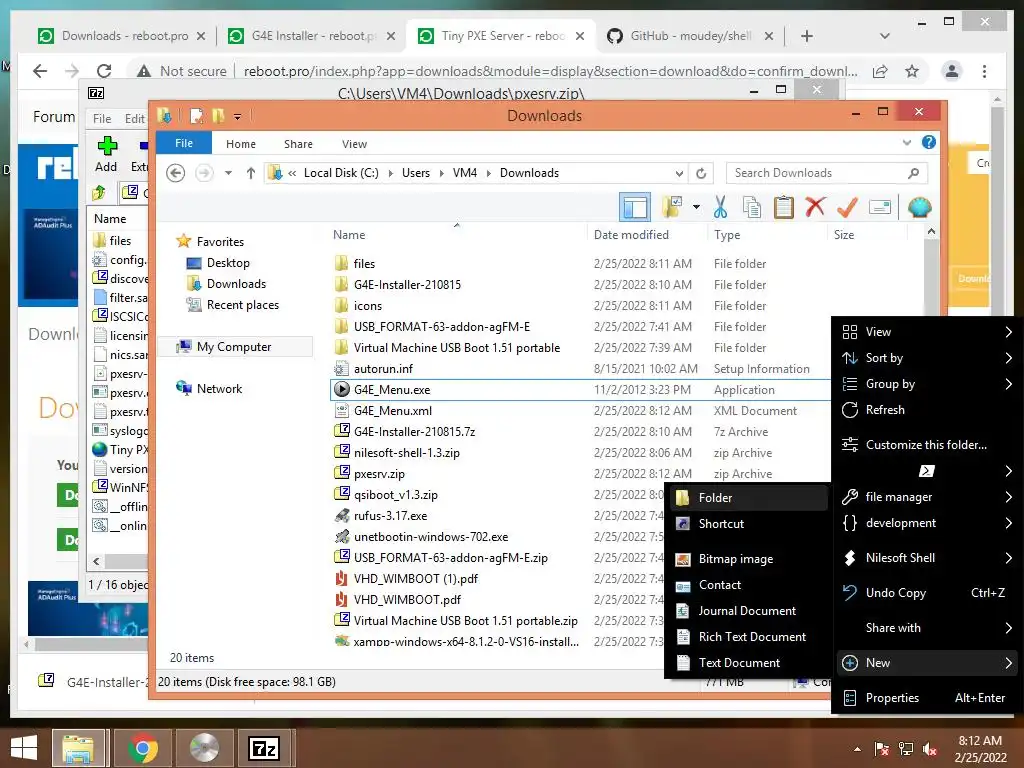Select Recent places in Favorites
The height and width of the screenshot is (768, 1024).
coord(242,304)
